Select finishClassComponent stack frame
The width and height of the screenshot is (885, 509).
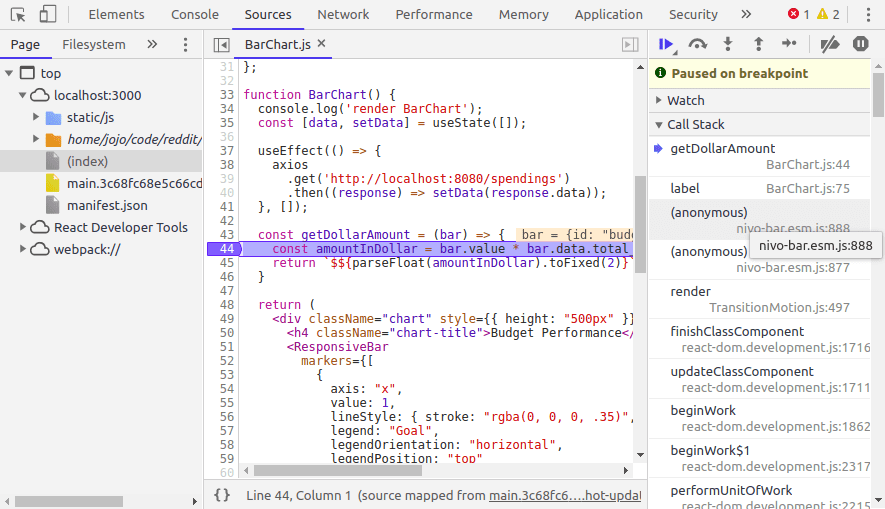pos(759,339)
